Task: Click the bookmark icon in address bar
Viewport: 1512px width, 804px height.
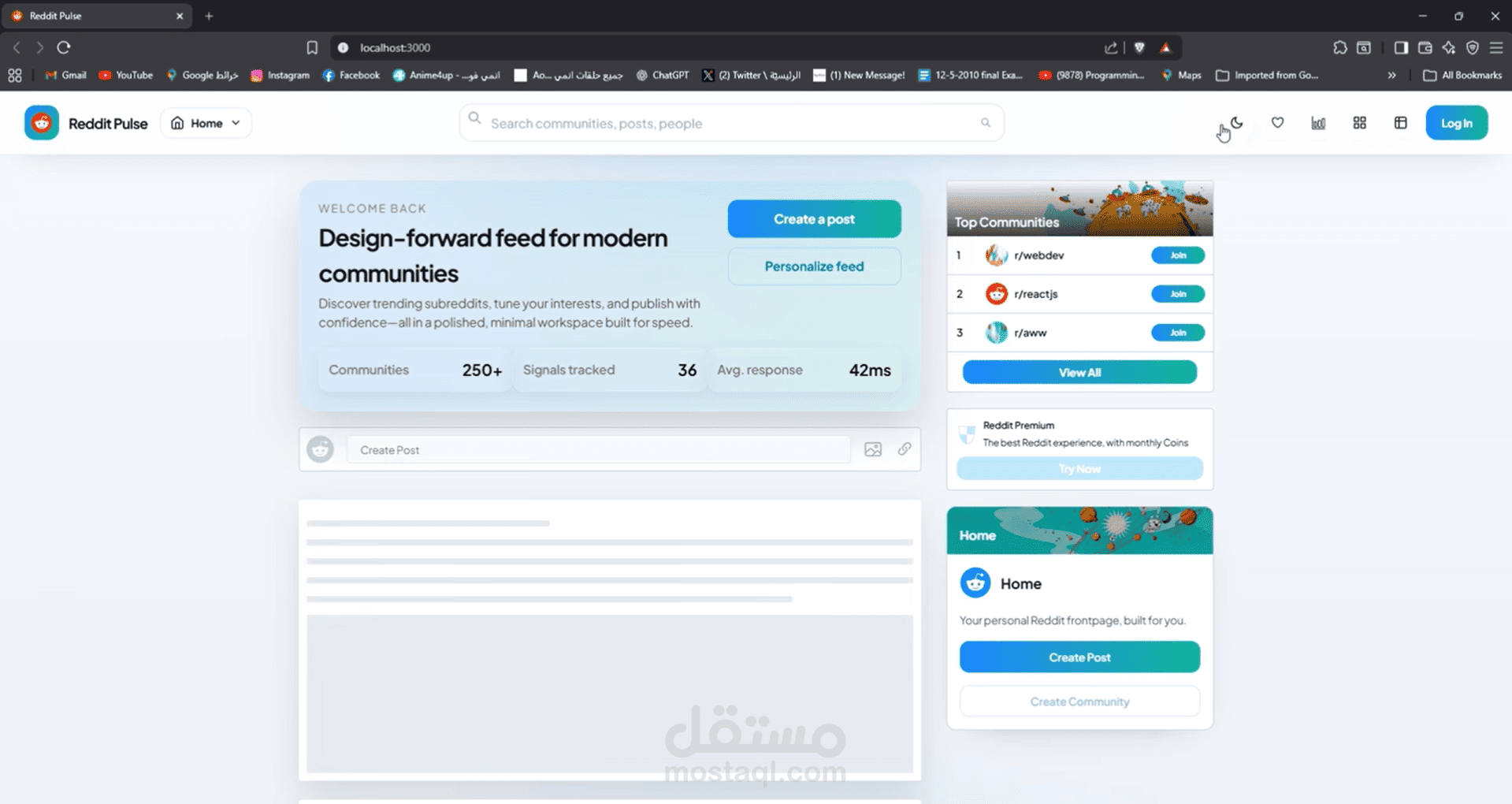Action: tap(312, 47)
